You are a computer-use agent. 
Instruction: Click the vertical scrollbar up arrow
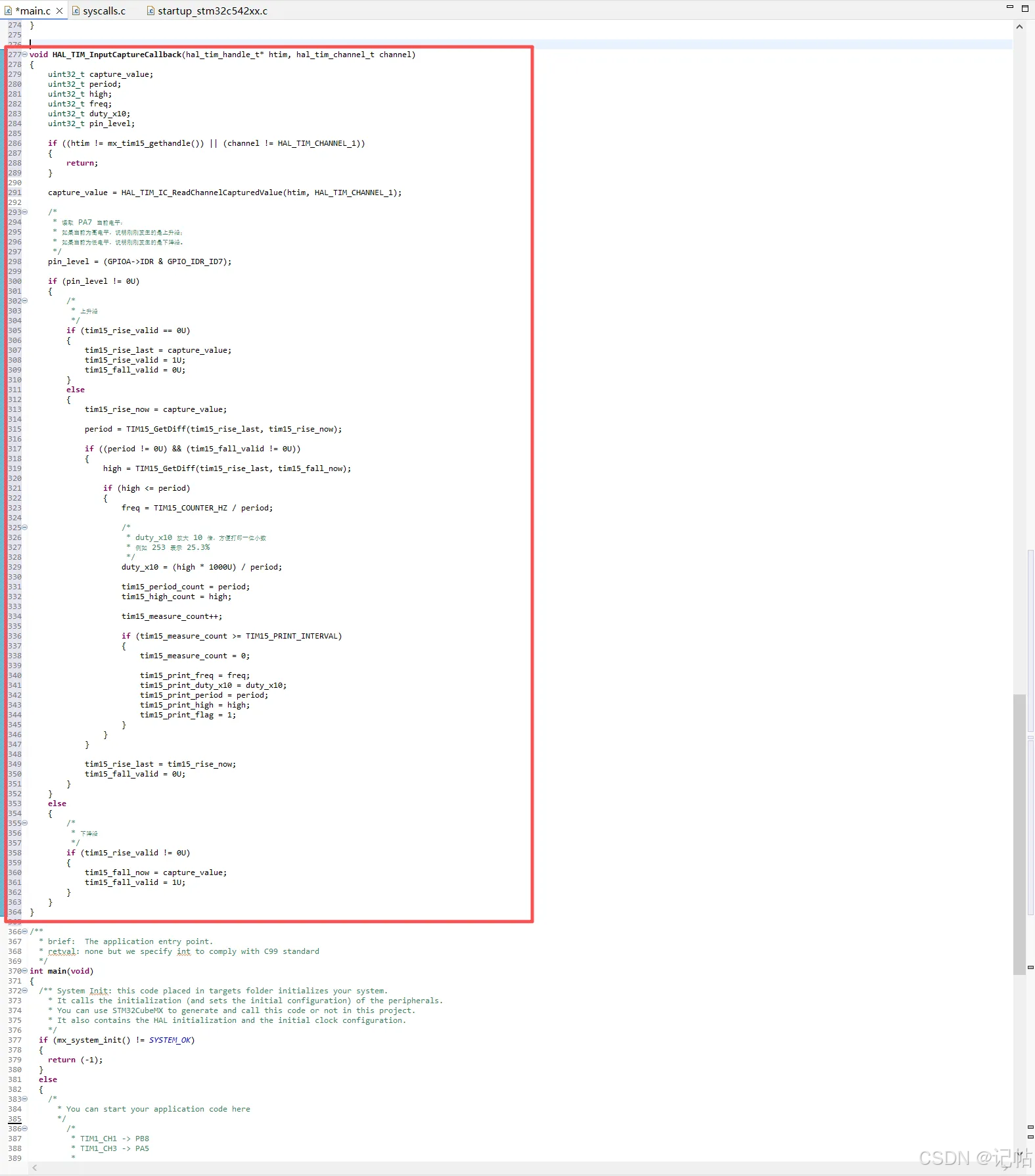click(1019, 27)
